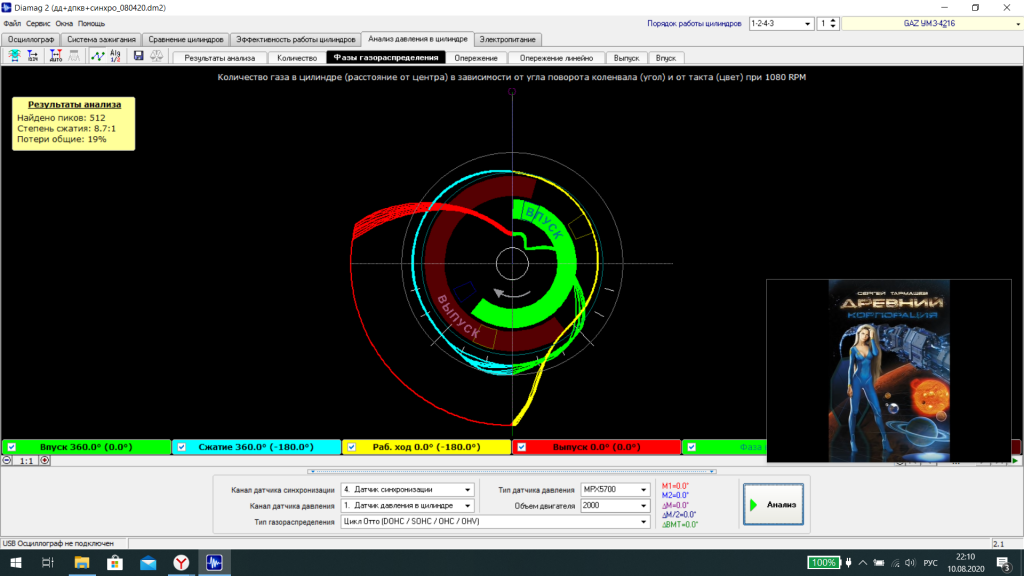Open Mail app from the taskbar

[148, 562]
